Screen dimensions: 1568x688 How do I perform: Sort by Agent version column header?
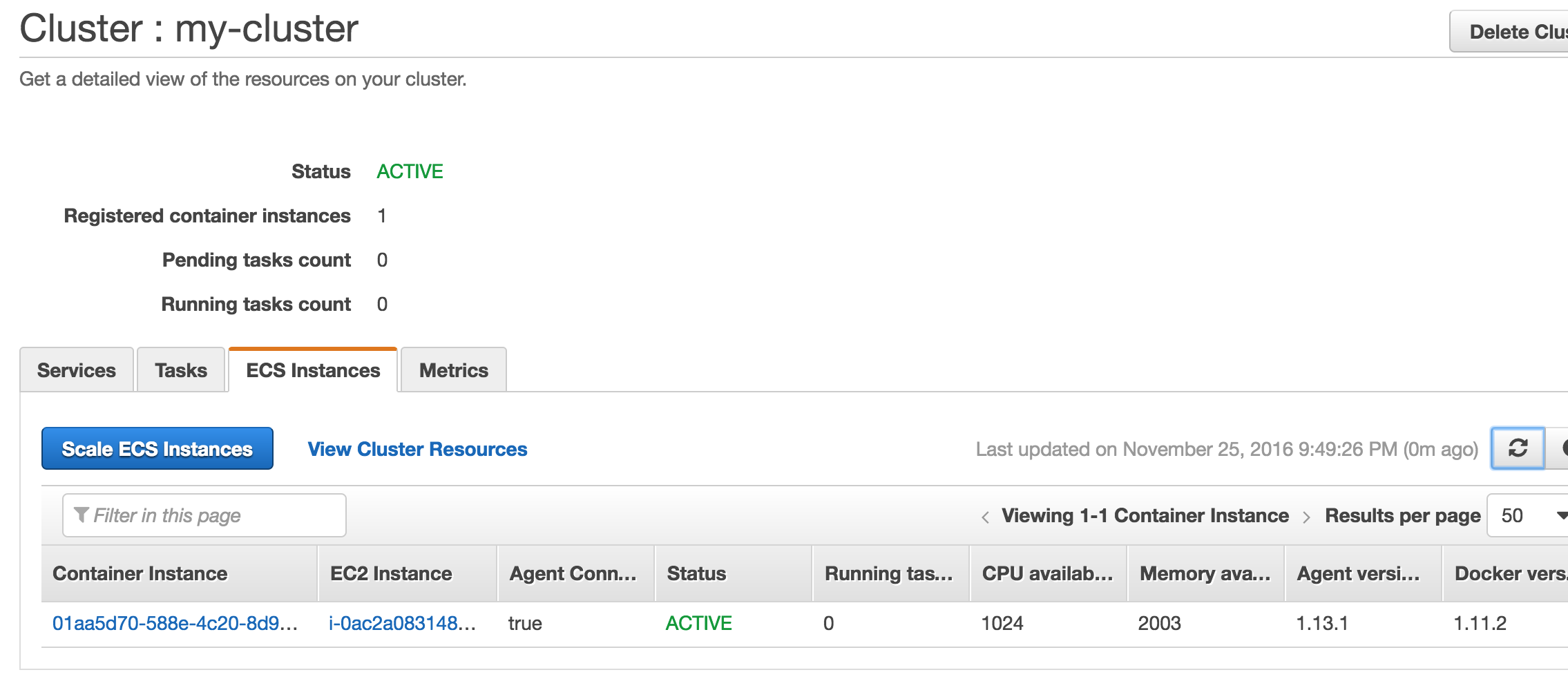pos(1364,573)
